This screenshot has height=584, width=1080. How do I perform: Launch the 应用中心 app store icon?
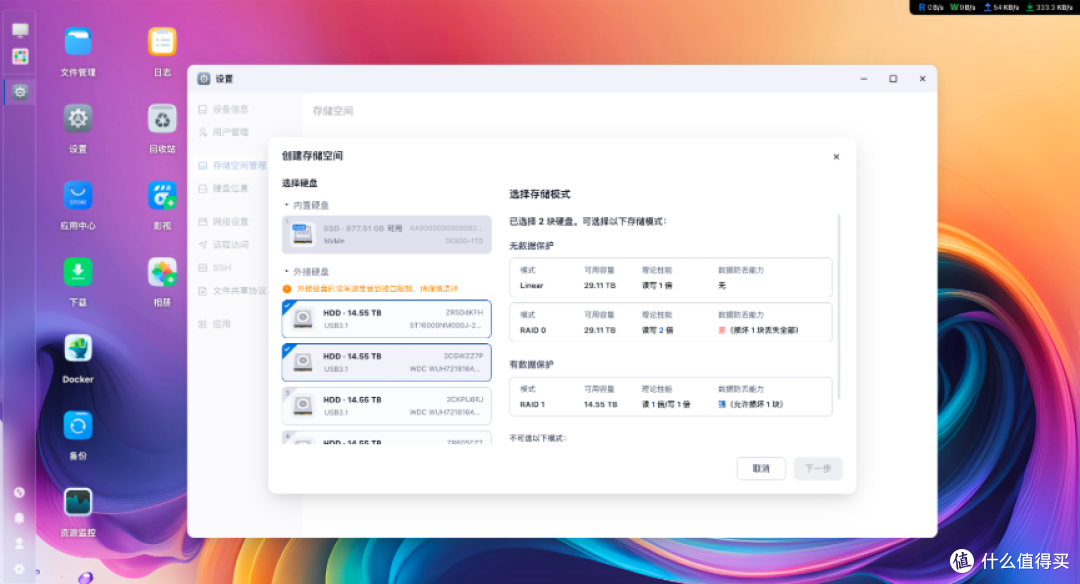78,196
